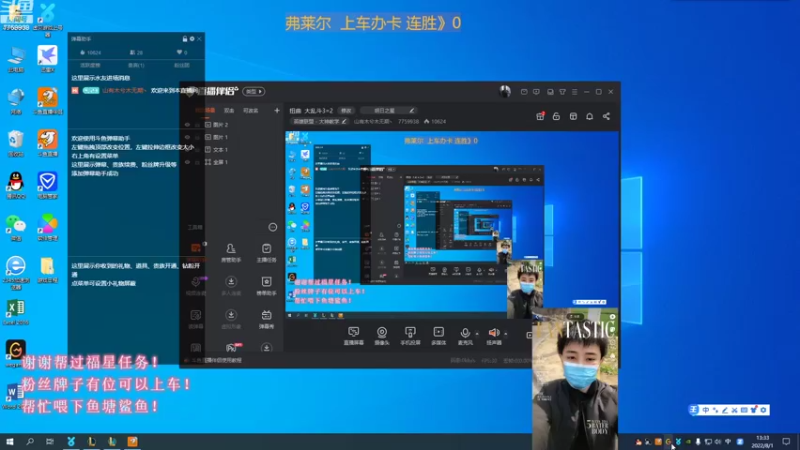Select the 图片 2 source row

pyautogui.click(x=233, y=124)
